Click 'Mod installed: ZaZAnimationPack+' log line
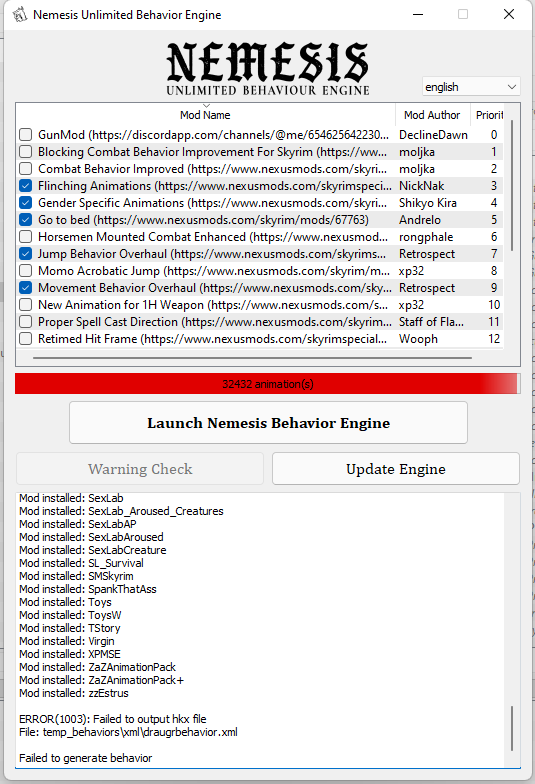 (102, 680)
